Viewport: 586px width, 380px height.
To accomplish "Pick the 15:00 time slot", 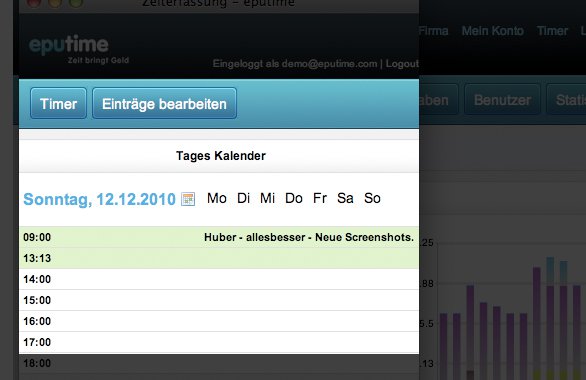I will (x=219, y=300).
